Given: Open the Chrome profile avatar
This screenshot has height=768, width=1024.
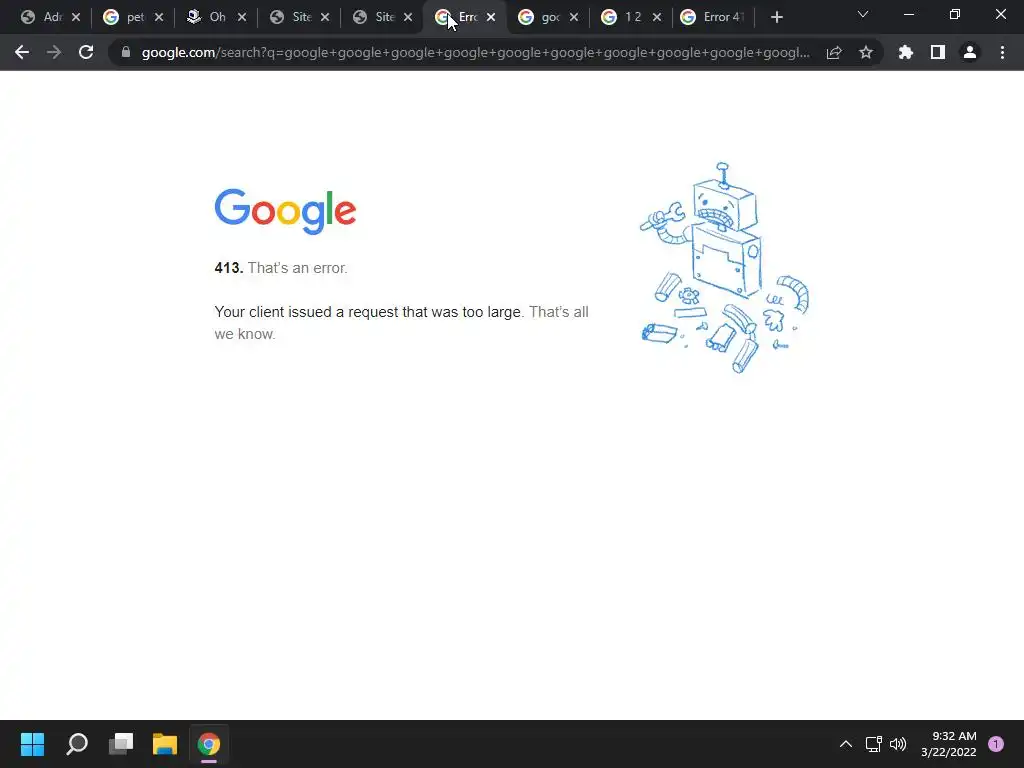Looking at the screenshot, I should click(970, 52).
